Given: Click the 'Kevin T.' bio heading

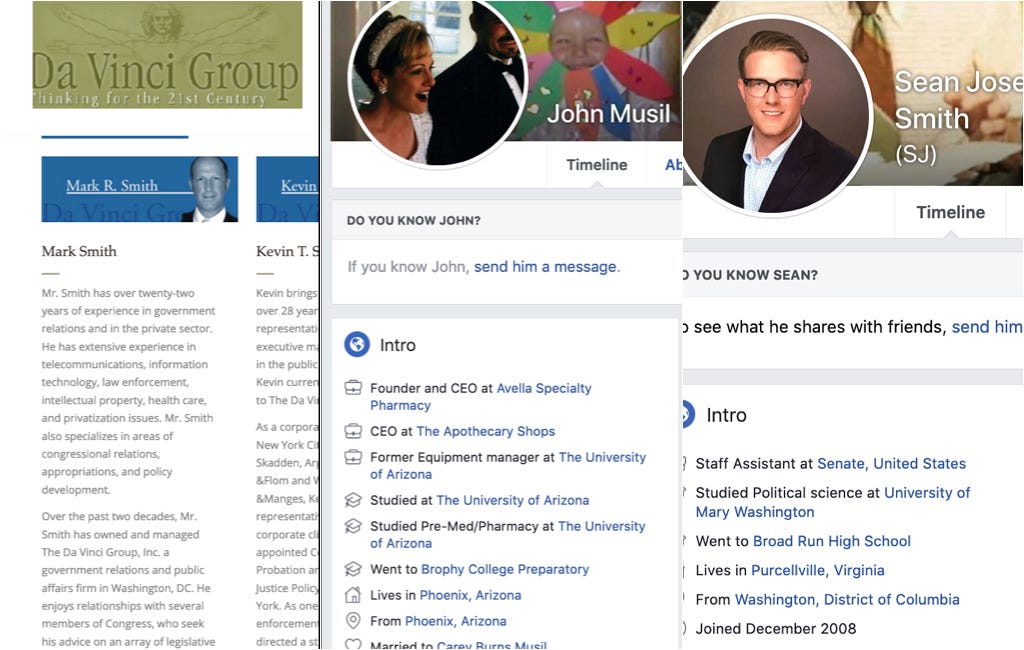Looking at the screenshot, I should pyautogui.click(x=287, y=252).
